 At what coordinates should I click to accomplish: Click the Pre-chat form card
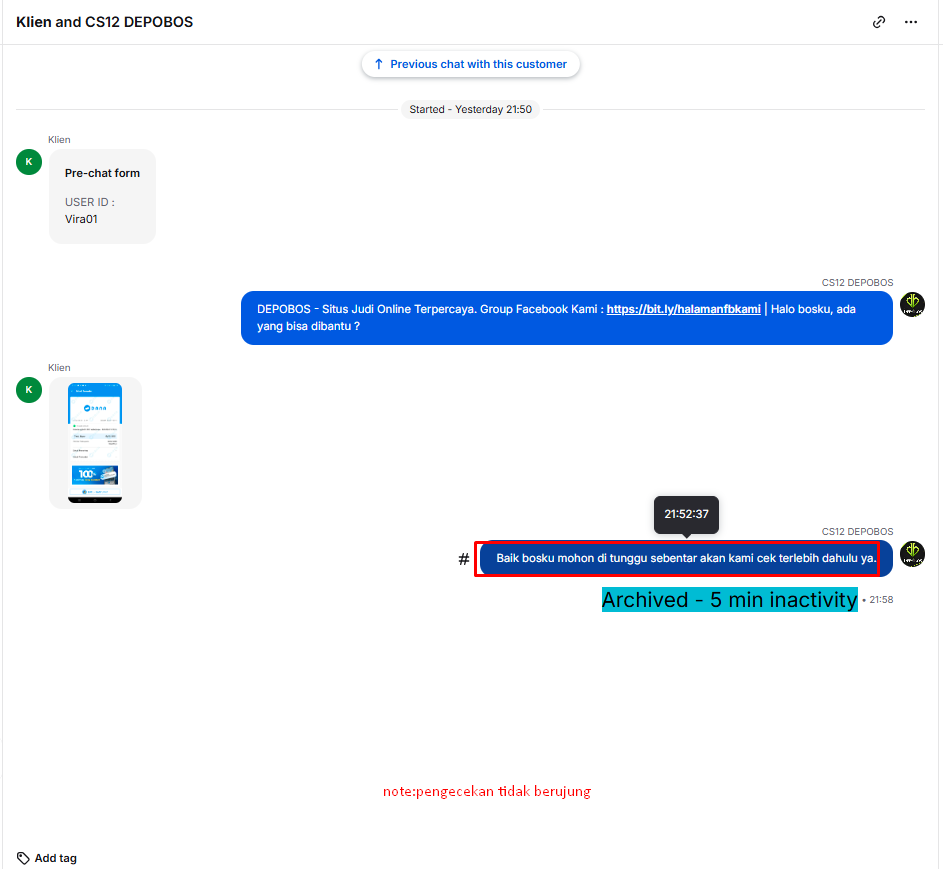[102, 197]
